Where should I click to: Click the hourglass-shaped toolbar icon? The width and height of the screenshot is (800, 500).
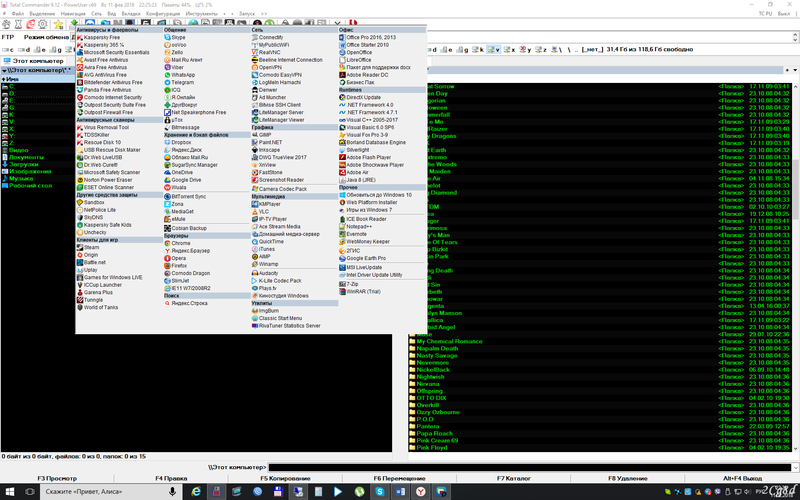18,24
